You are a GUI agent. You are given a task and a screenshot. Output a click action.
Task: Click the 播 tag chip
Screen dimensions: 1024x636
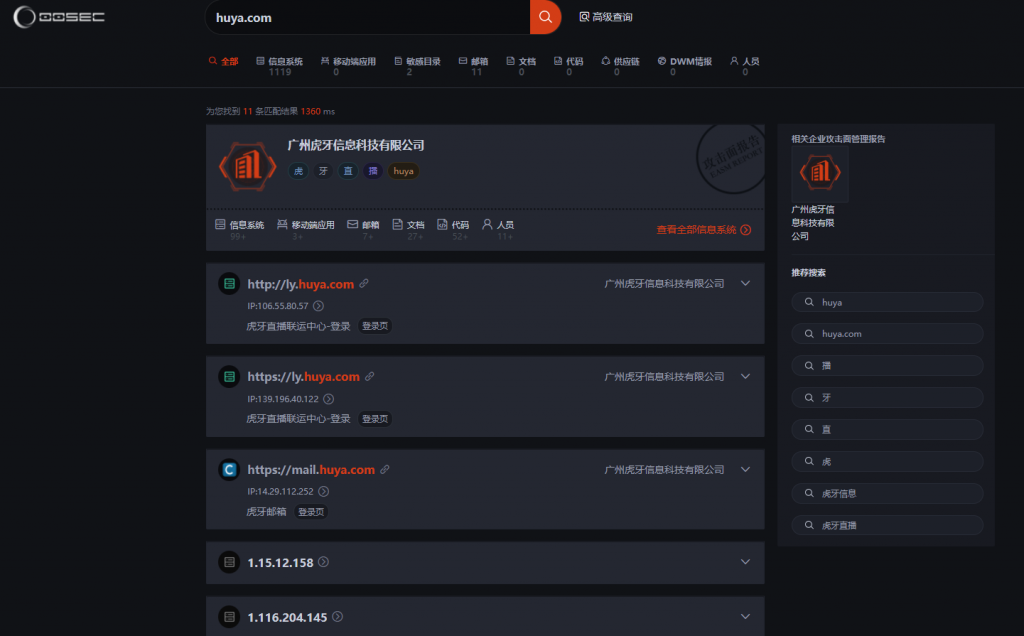tap(373, 171)
